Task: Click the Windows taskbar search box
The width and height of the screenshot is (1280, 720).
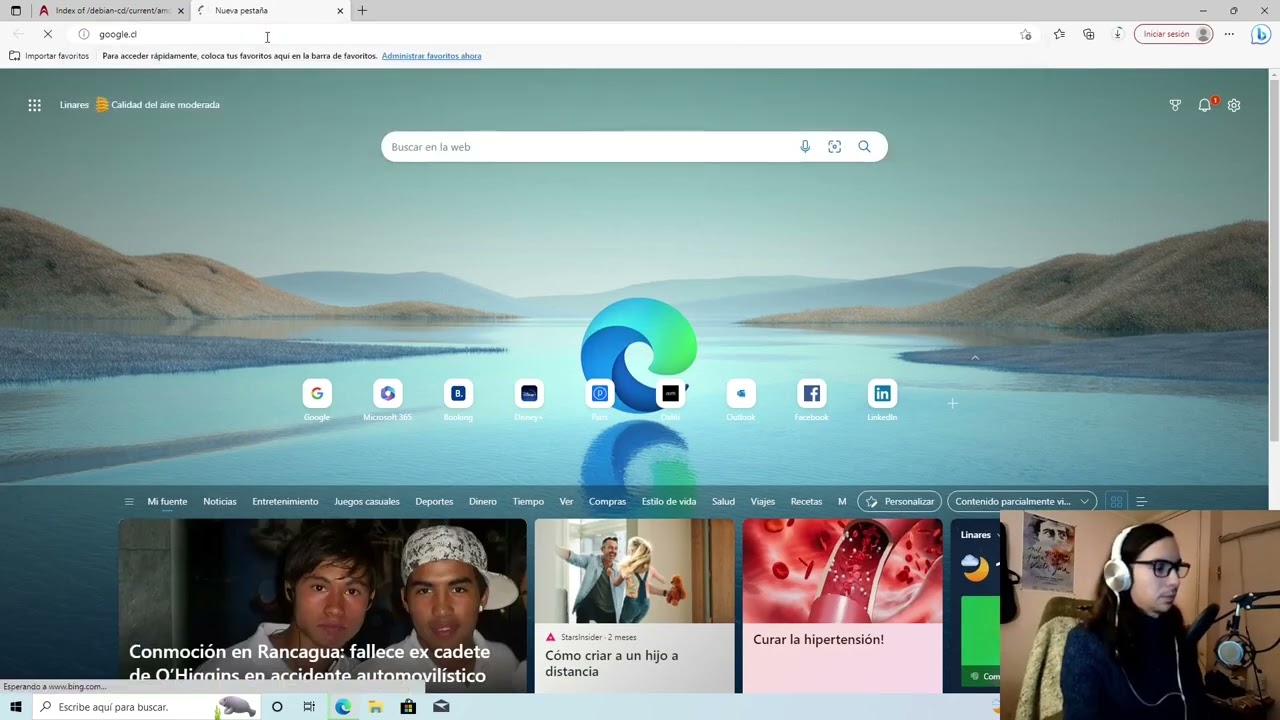Action: click(145, 707)
